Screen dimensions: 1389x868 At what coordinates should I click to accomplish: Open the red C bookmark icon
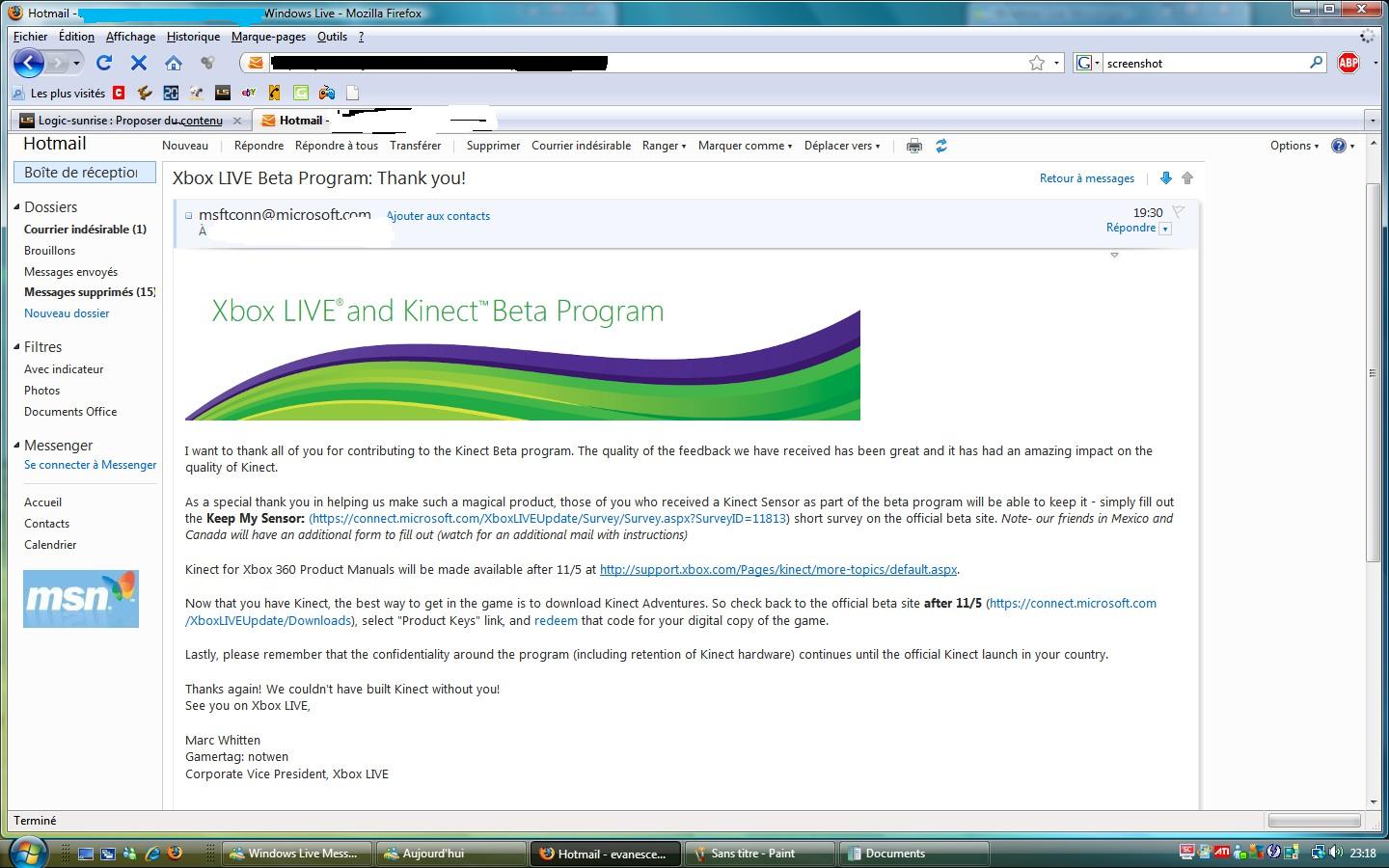pyautogui.click(x=119, y=93)
